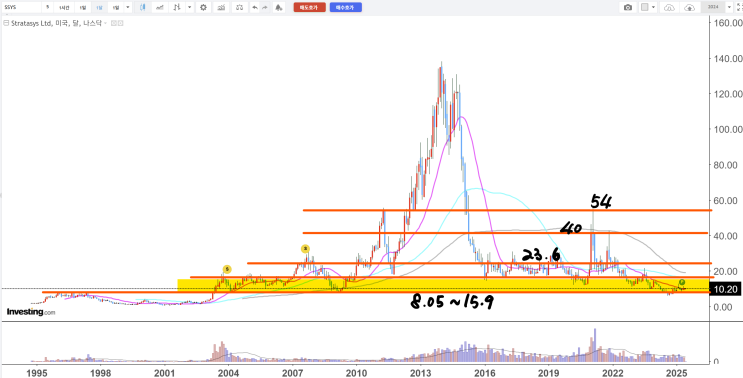Select the yellow highlighted price zone rectangle
743x378 pixels.
(x=443, y=286)
